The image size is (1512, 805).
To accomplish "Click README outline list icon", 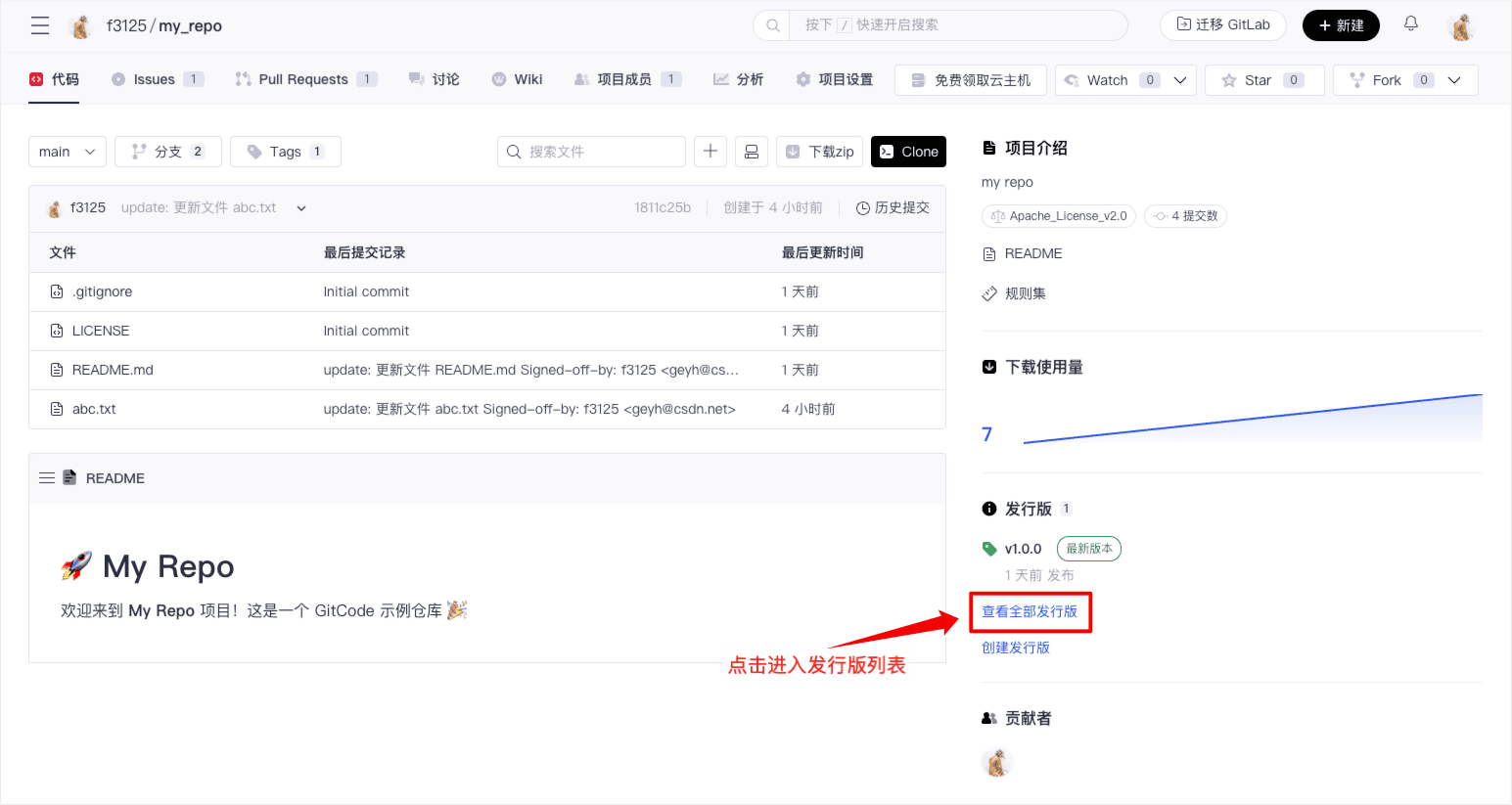I will tap(47, 478).
